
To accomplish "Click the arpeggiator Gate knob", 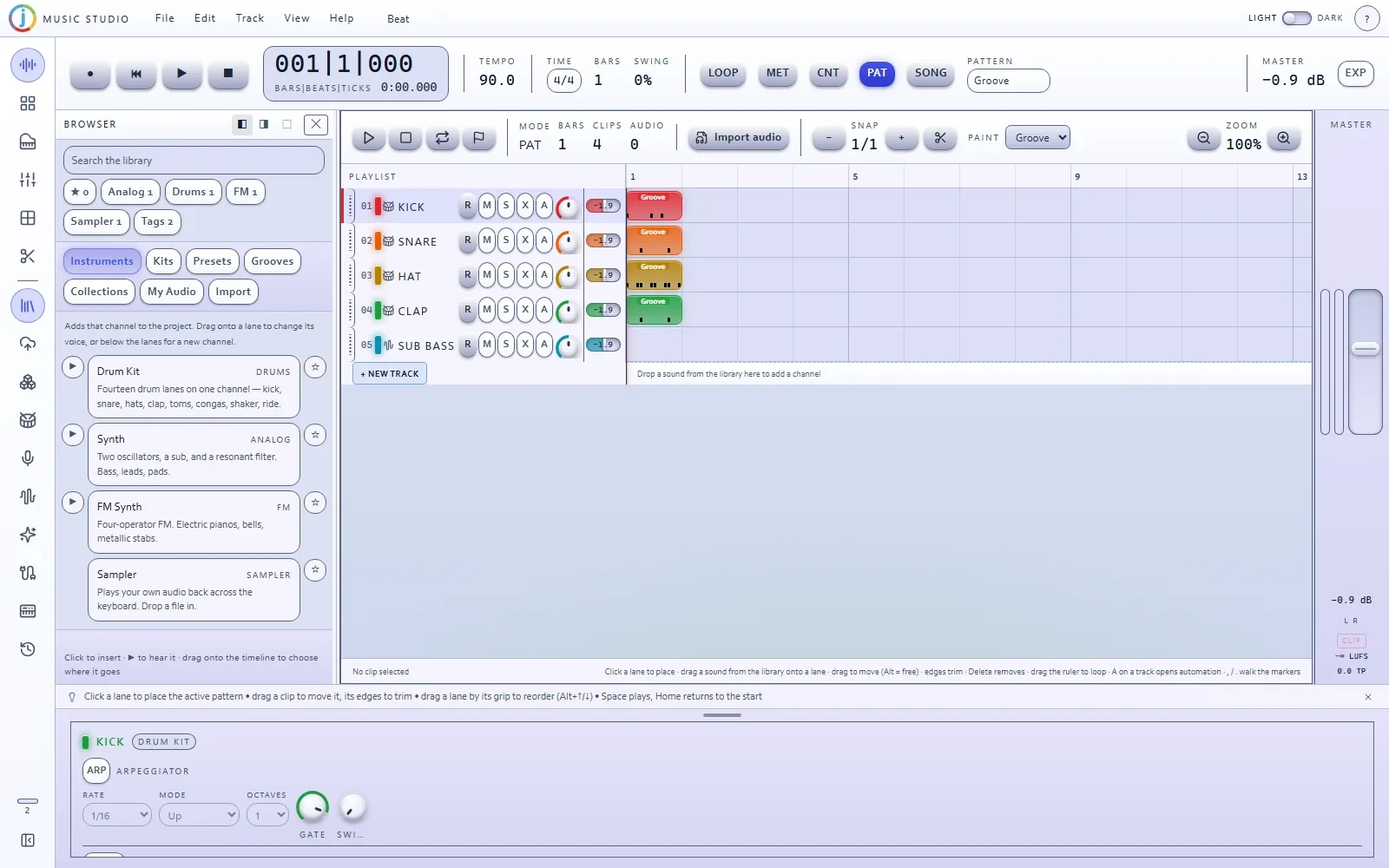I will point(313,808).
